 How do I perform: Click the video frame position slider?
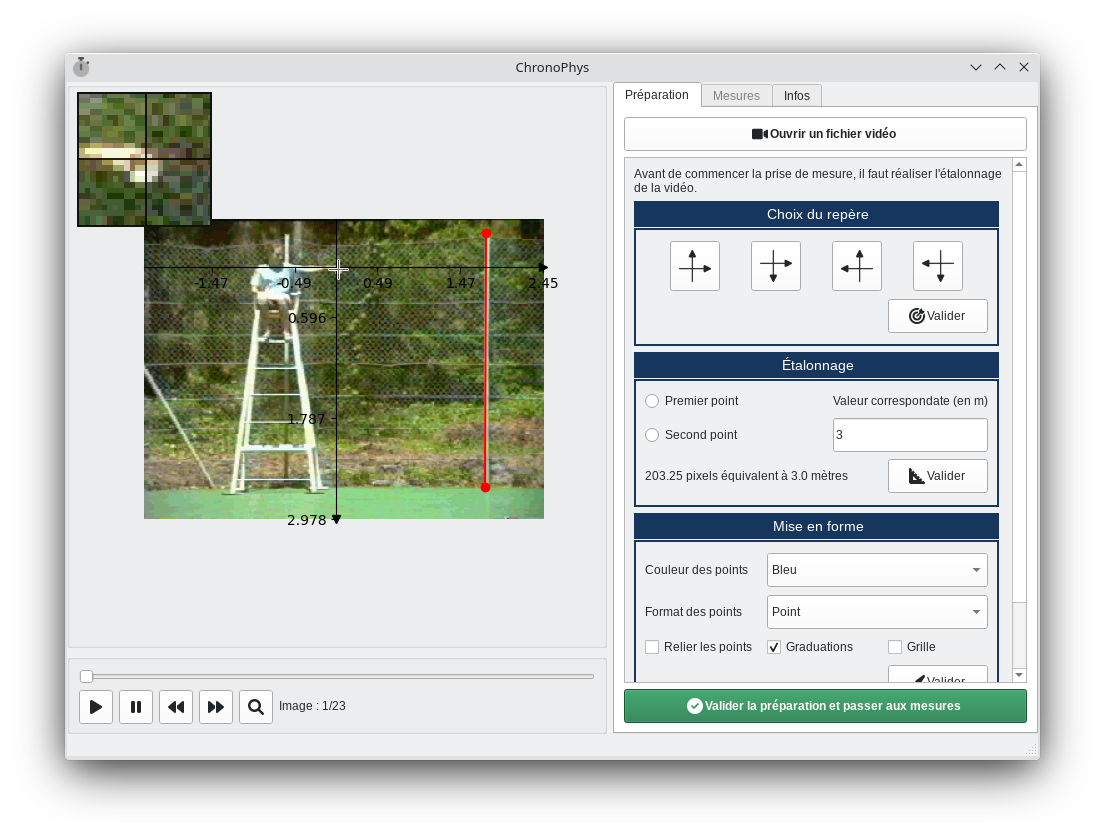pyautogui.click(x=340, y=677)
